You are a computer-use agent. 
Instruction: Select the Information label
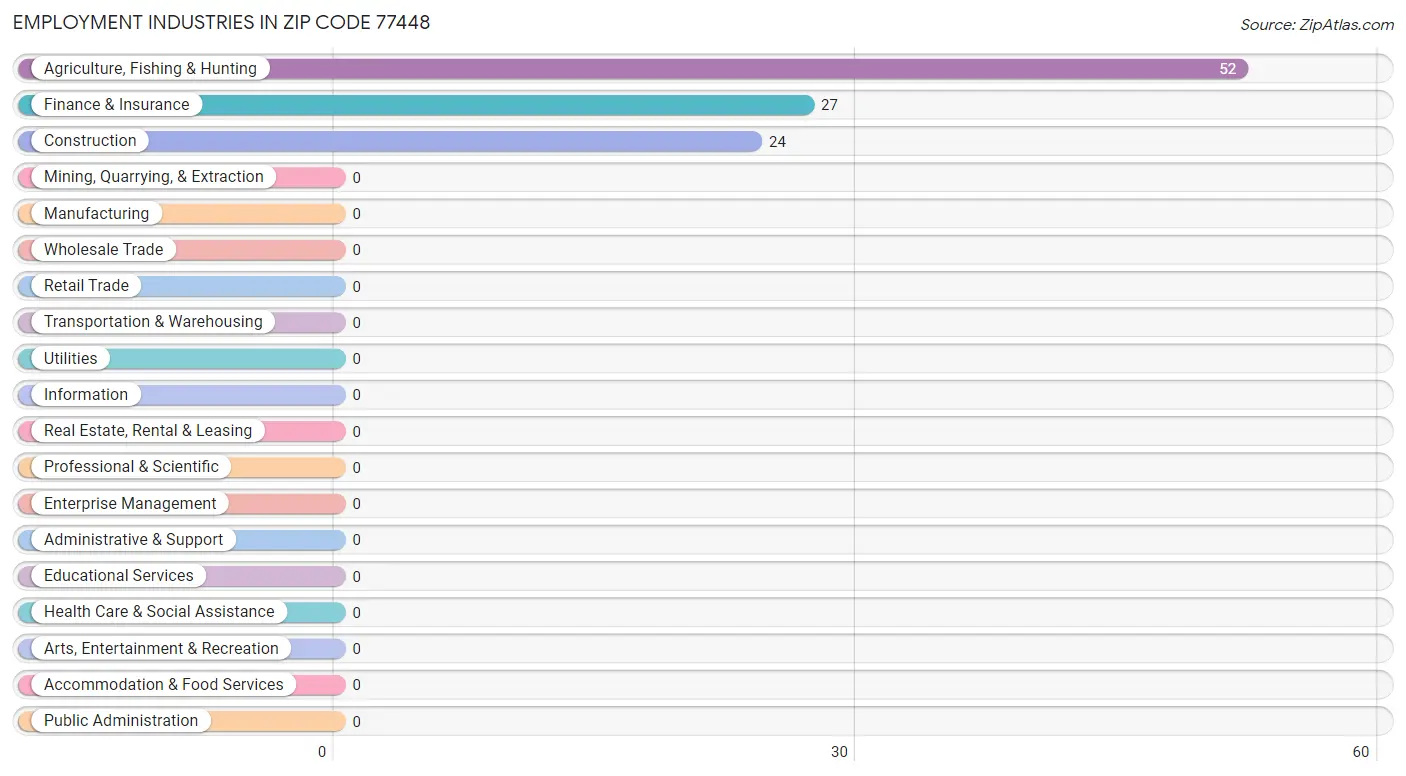click(86, 395)
